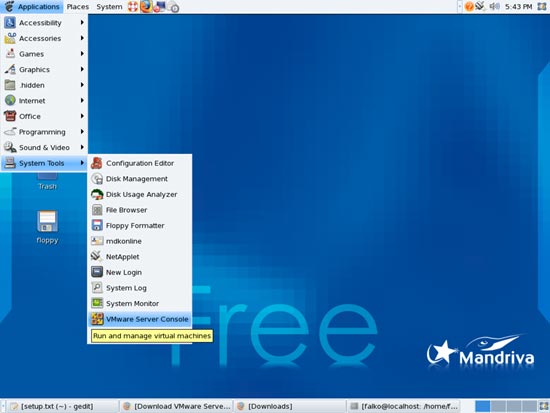550x413 pixels.
Task: Click the Floppy Formatter icon
Action: pos(97,225)
